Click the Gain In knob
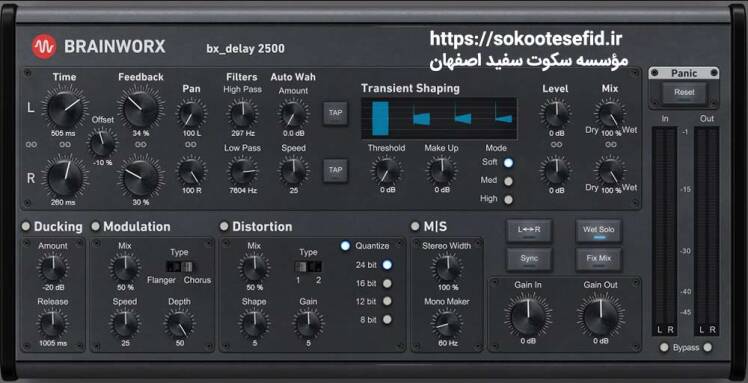 click(528, 317)
